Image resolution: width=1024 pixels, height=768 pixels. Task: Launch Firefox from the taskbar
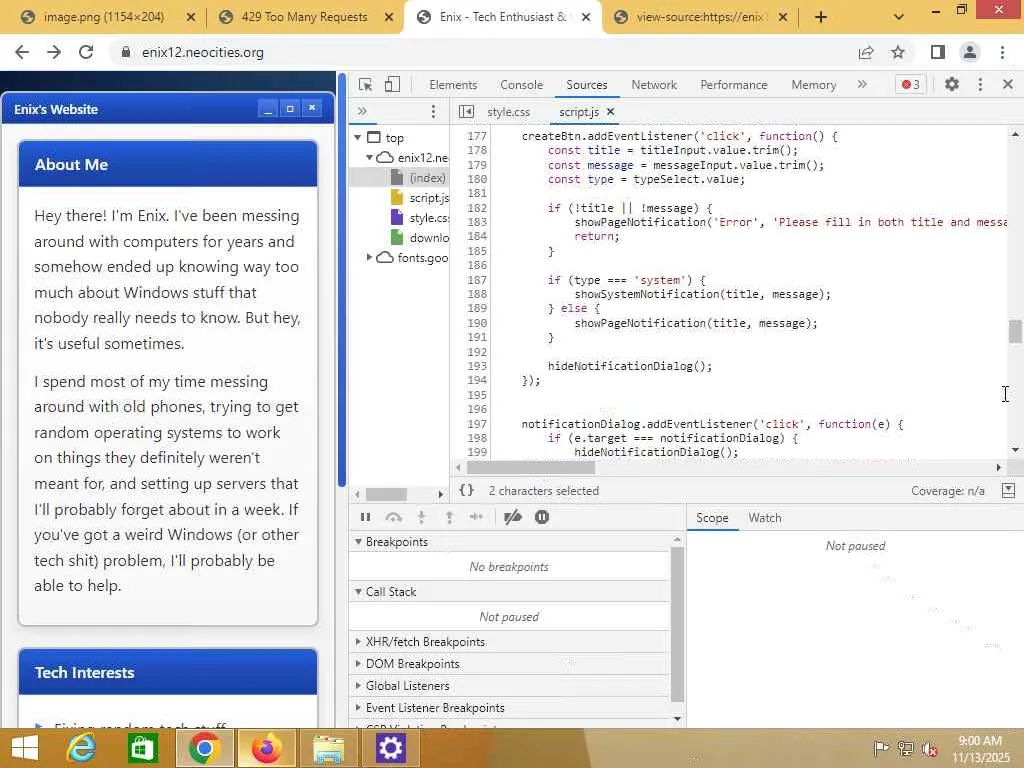[267, 748]
